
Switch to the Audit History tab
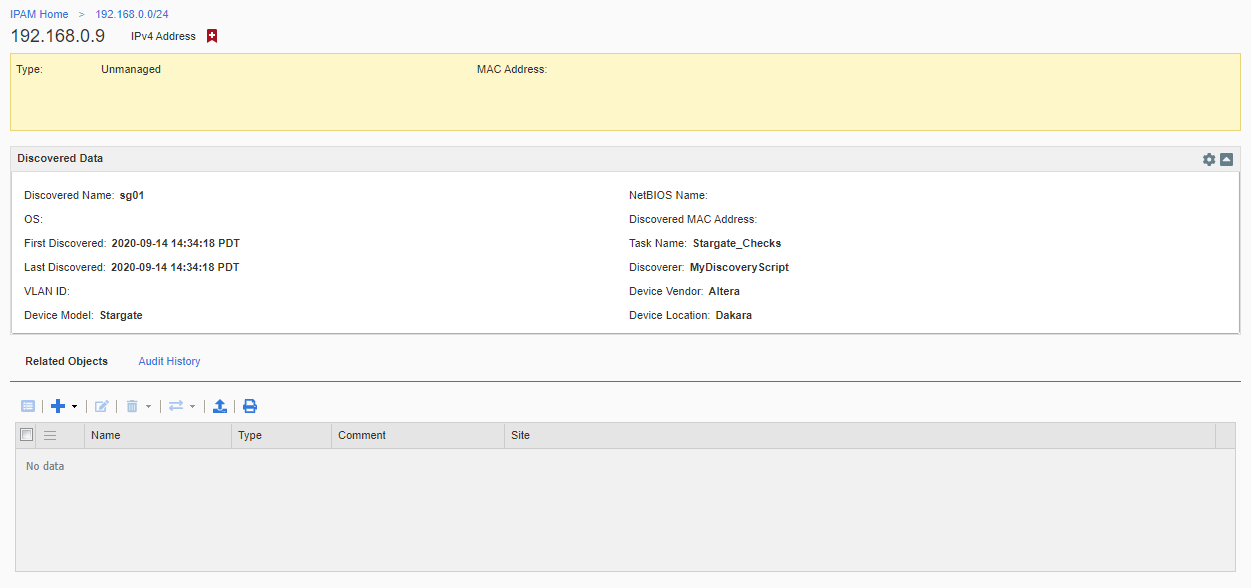click(169, 361)
